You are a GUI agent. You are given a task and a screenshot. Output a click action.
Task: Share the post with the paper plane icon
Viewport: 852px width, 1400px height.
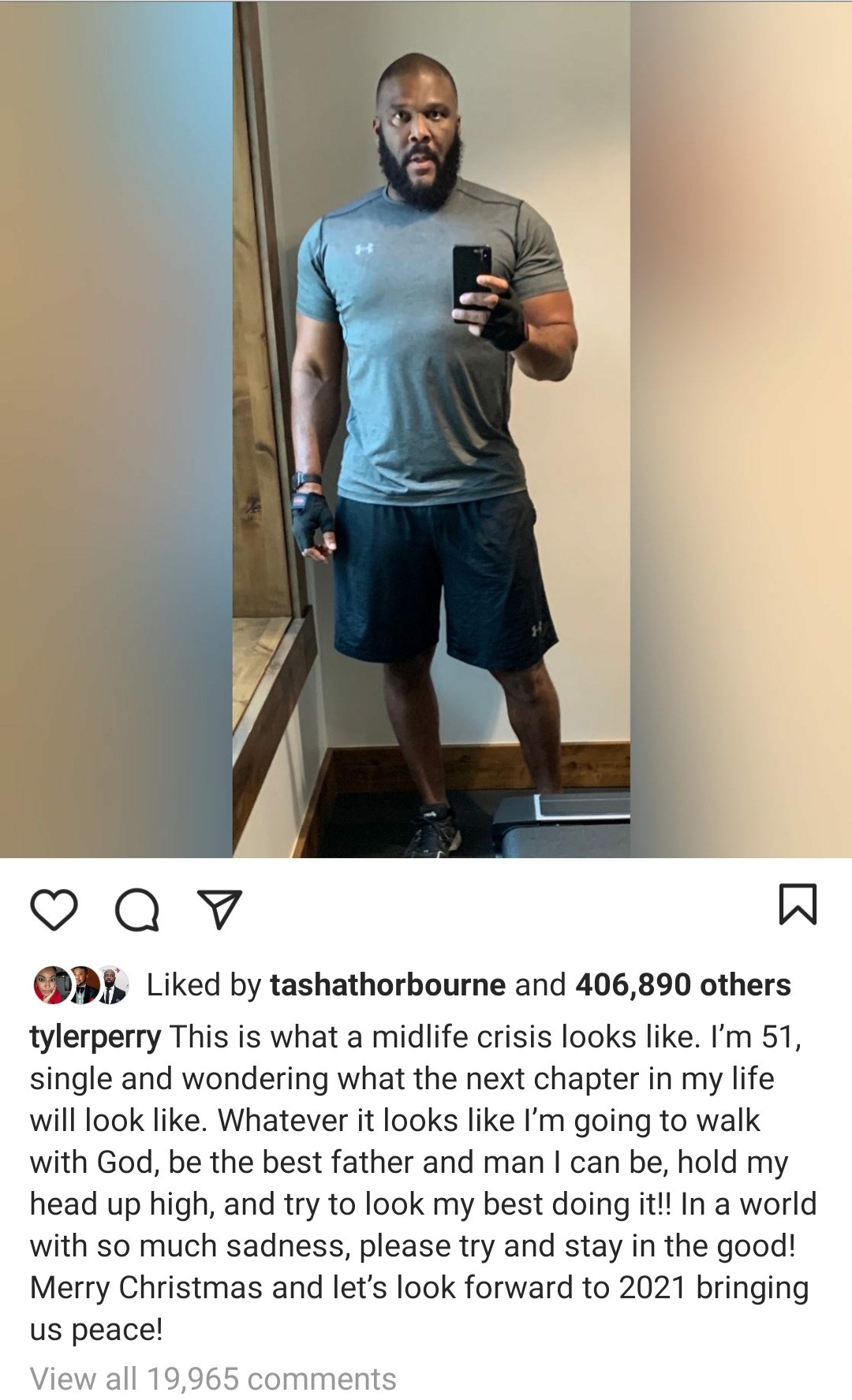pyautogui.click(x=219, y=910)
